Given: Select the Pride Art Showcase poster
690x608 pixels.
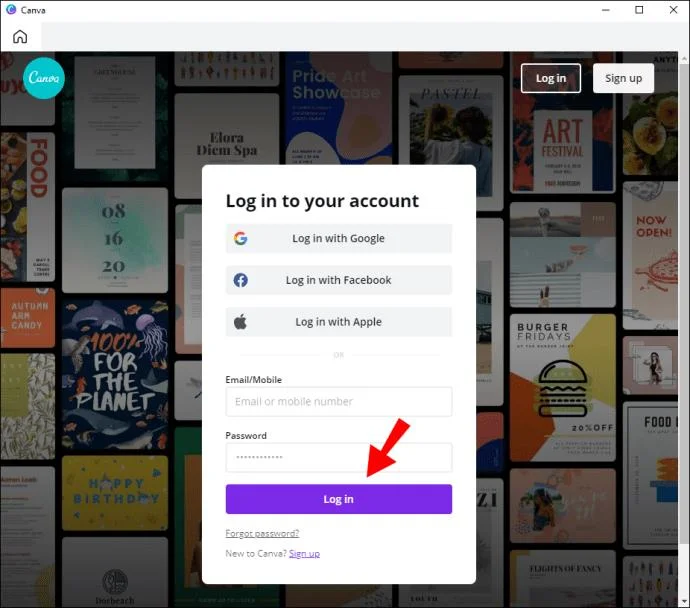Looking at the screenshot, I should (338, 108).
